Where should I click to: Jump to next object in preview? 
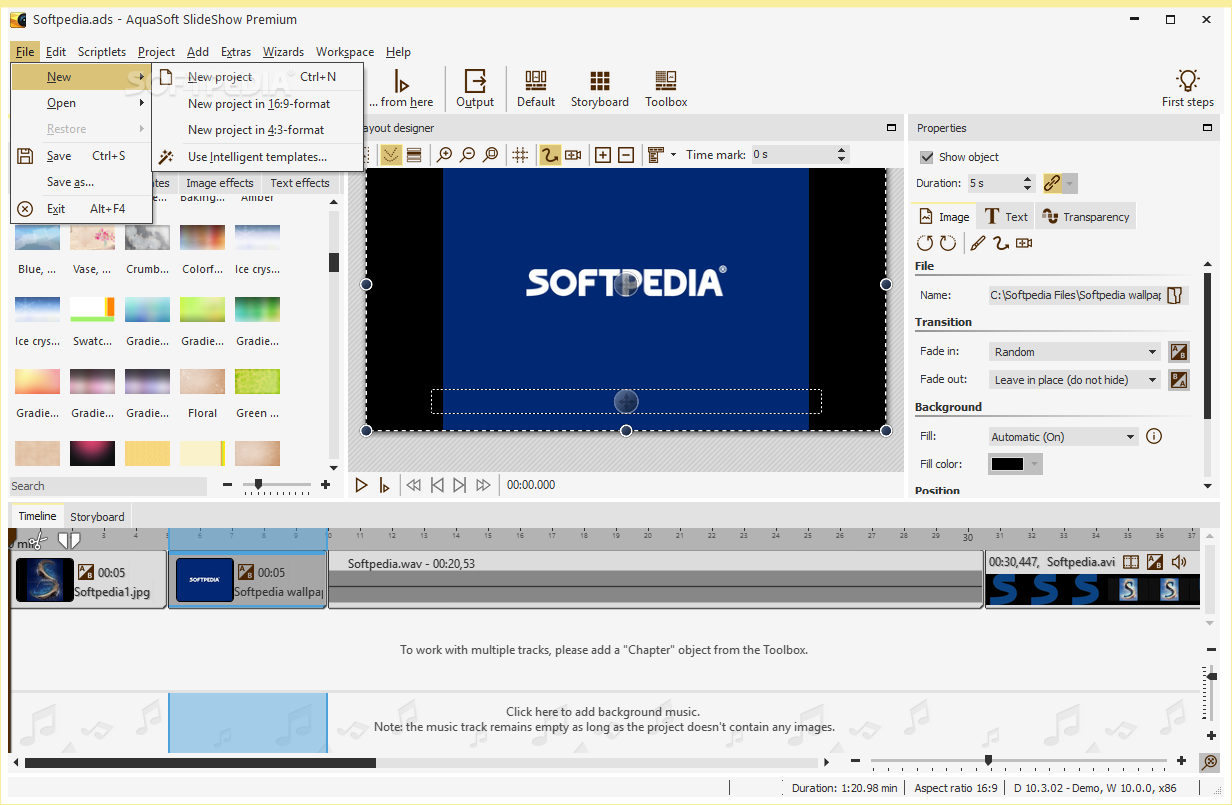pyautogui.click(x=459, y=485)
